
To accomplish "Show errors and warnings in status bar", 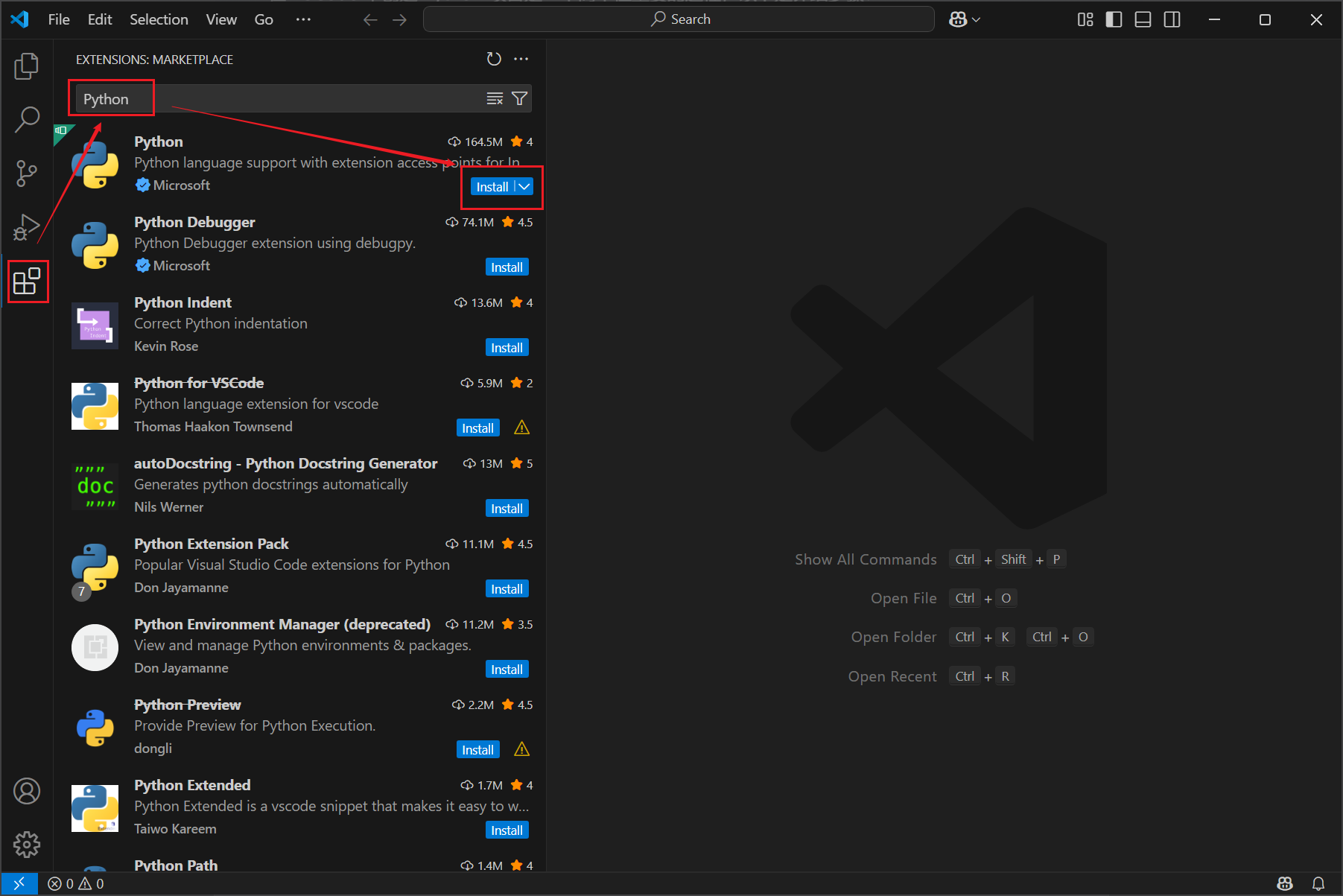I will tap(76, 883).
